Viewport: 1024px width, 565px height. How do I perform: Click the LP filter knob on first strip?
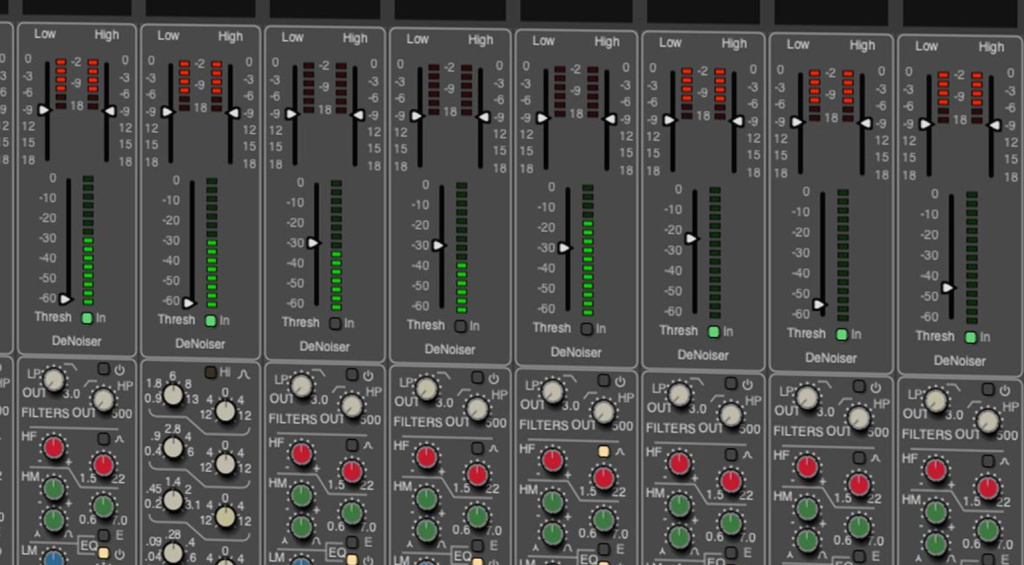(54, 379)
